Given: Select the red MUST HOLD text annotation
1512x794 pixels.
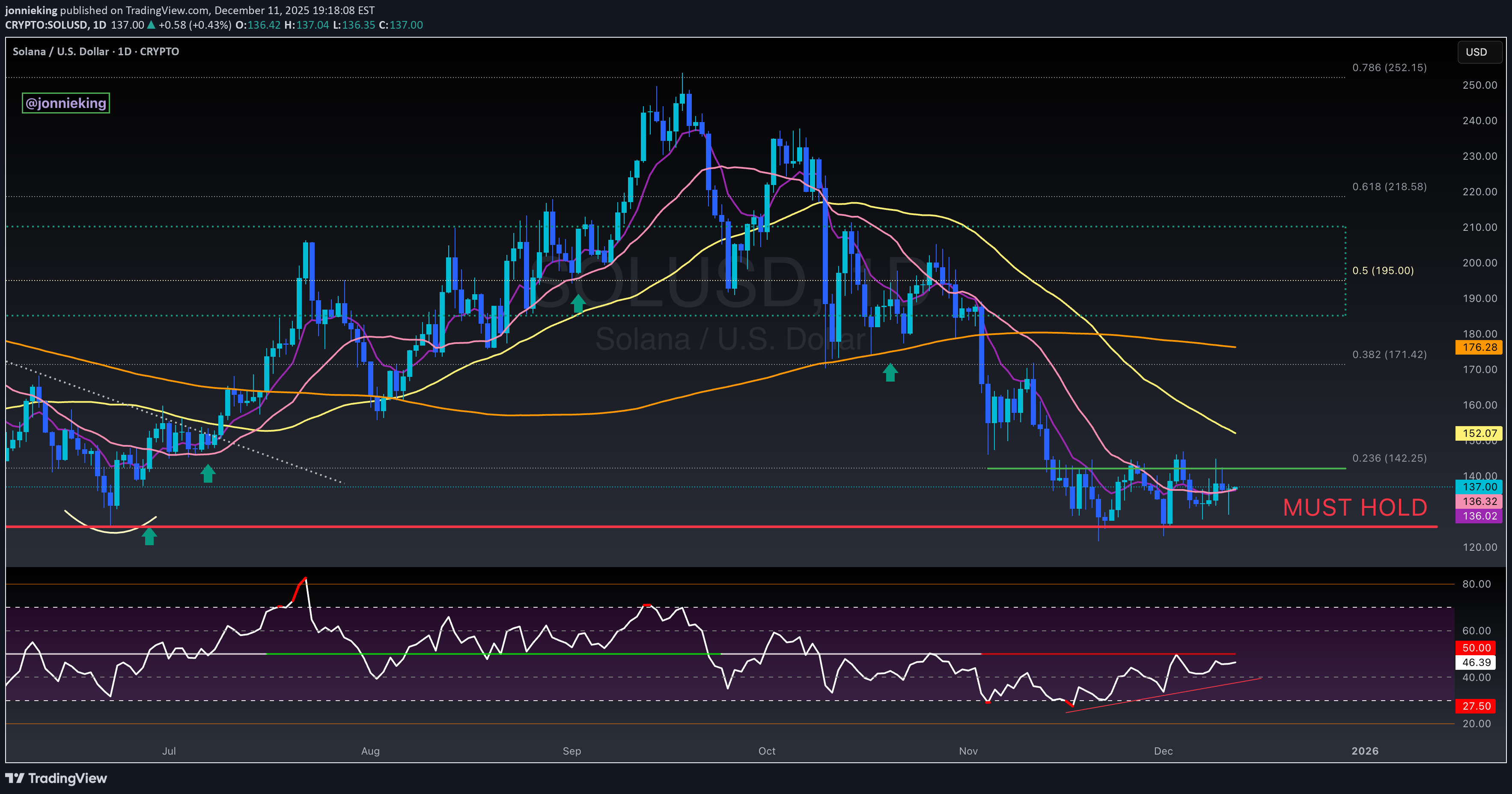Looking at the screenshot, I should click(1355, 507).
